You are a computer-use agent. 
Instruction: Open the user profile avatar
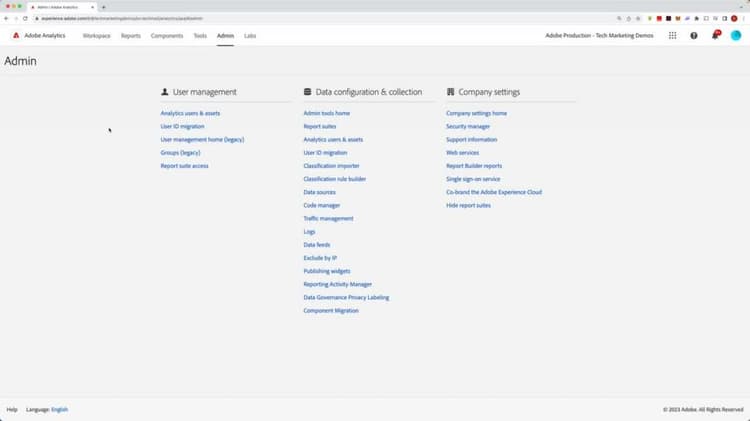pos(736,35)
